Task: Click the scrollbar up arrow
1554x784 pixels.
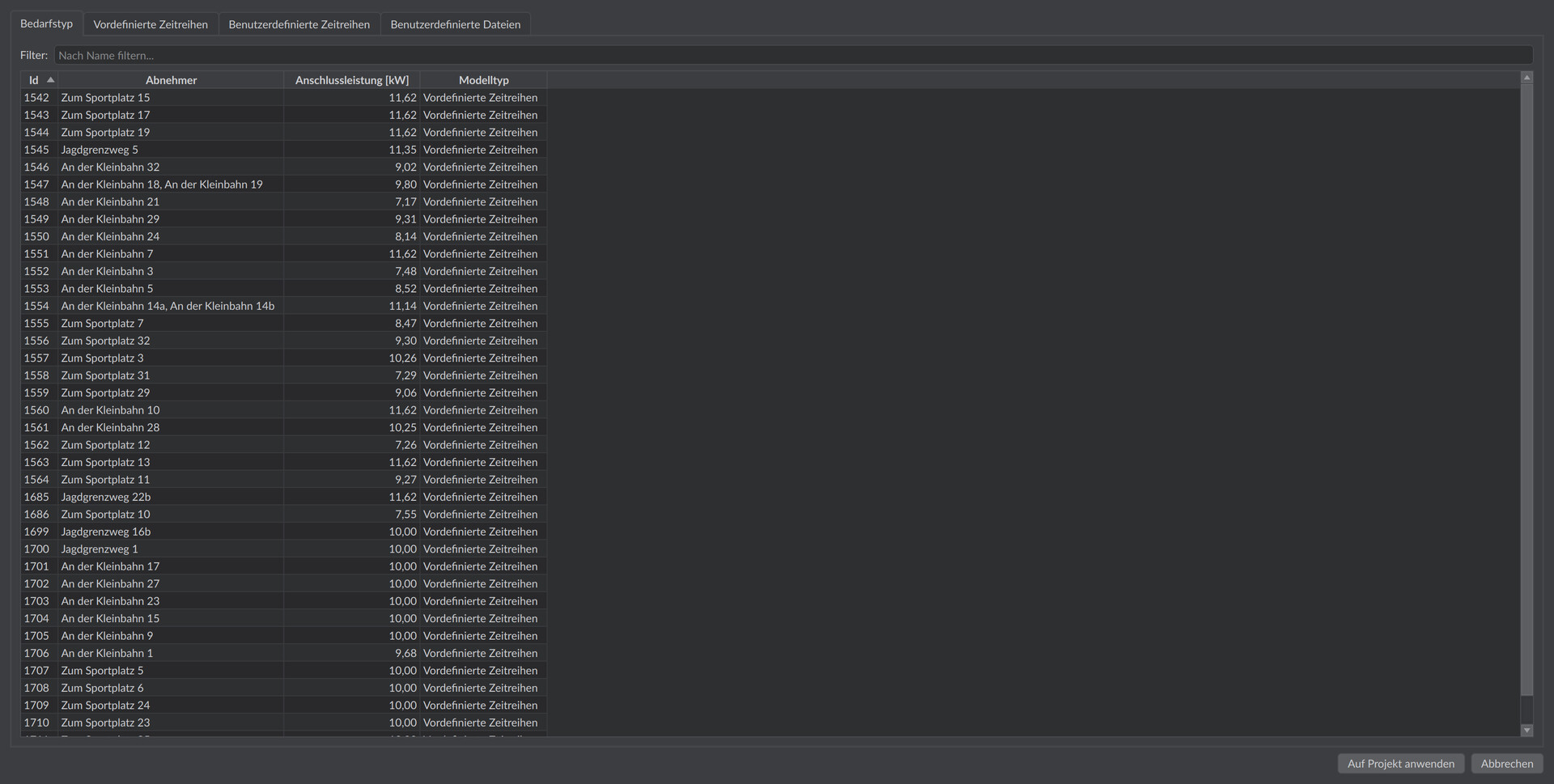Action: (1526, 78)
